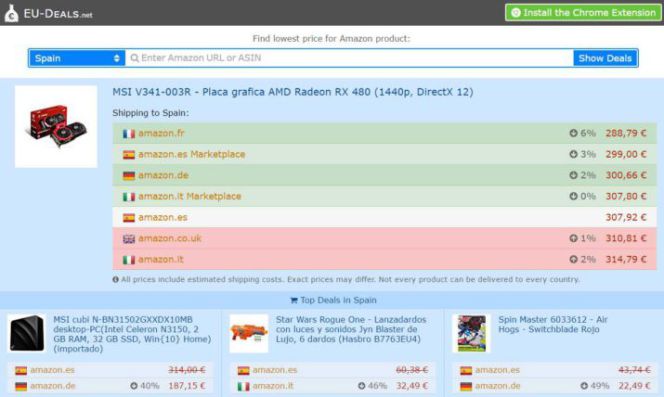The height and width of the screenshot is (397, 664).
Task: Click German flag in the MSI cubi deal
Action: tap(21, 386)
